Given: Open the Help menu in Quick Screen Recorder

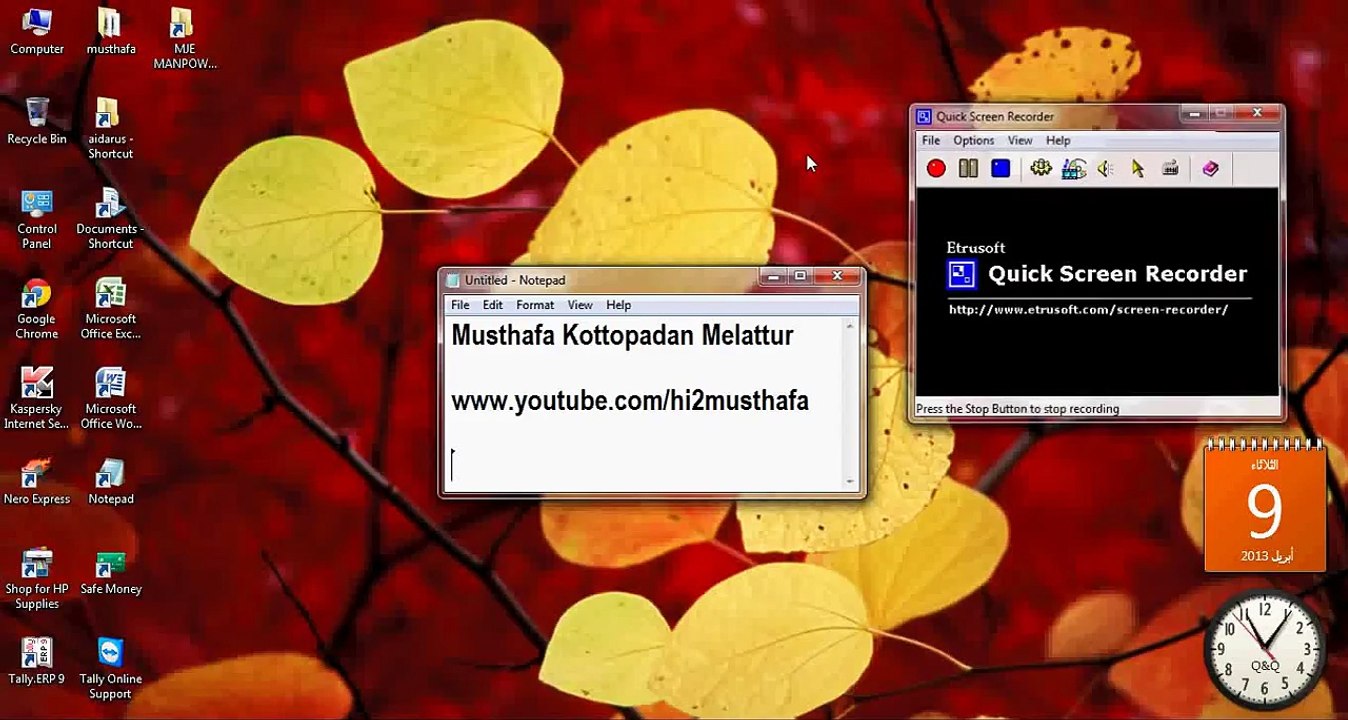Looking at the screenshot, I should point(1058,141).
